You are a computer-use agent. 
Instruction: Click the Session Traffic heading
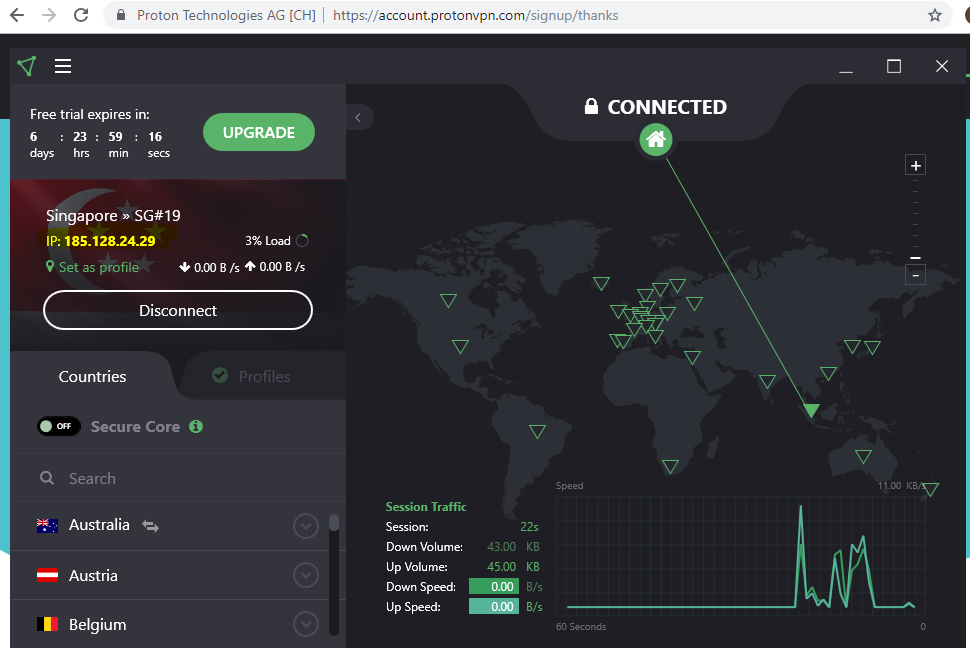click(426, 507)
